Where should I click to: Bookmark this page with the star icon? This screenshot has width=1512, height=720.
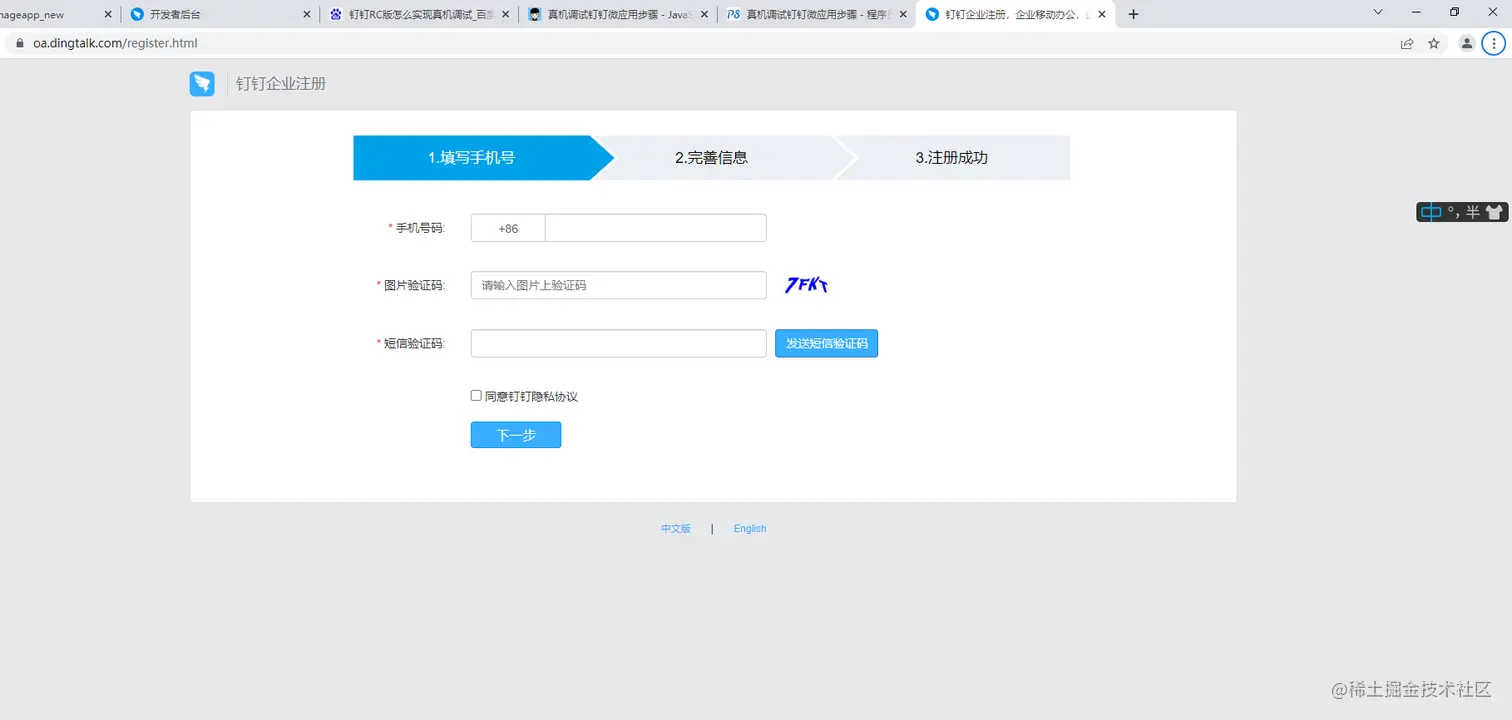[1434, 43]
